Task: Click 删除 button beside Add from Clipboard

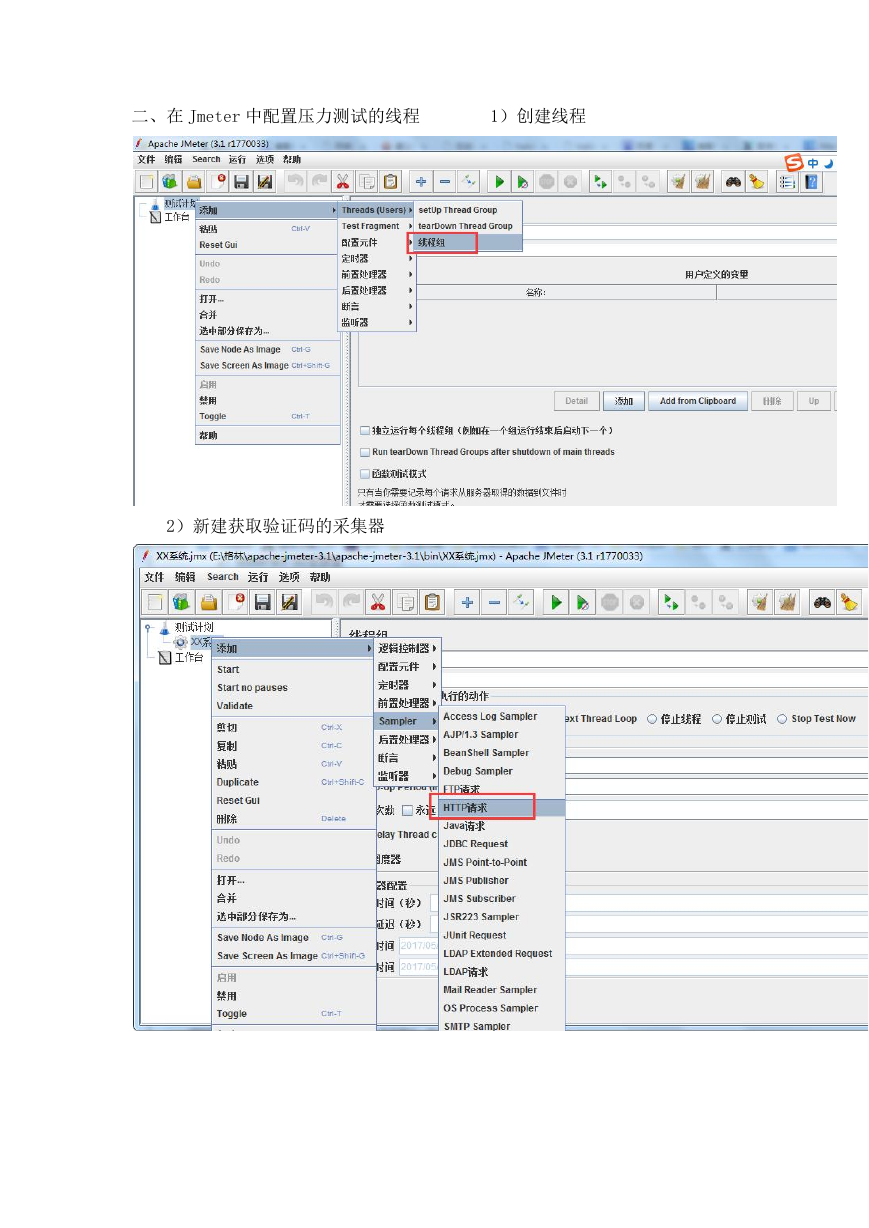Action: (772, 401)
